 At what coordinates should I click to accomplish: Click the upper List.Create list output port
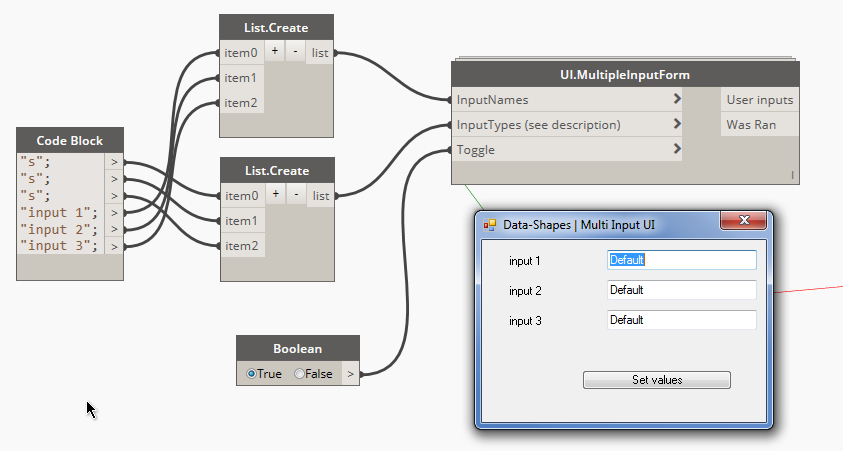click(320, 53)
